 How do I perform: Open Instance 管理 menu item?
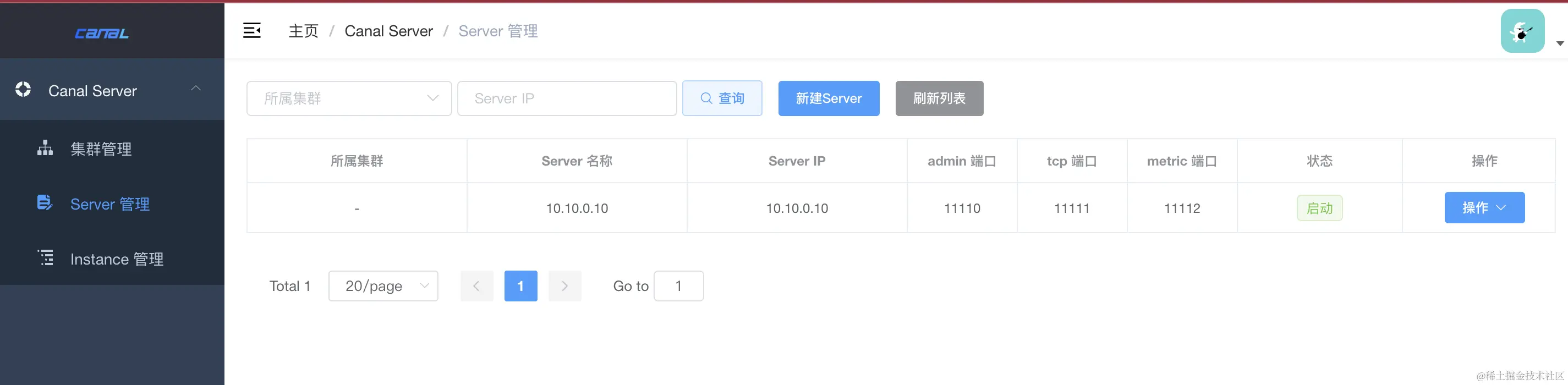click(x=112, y=258)
